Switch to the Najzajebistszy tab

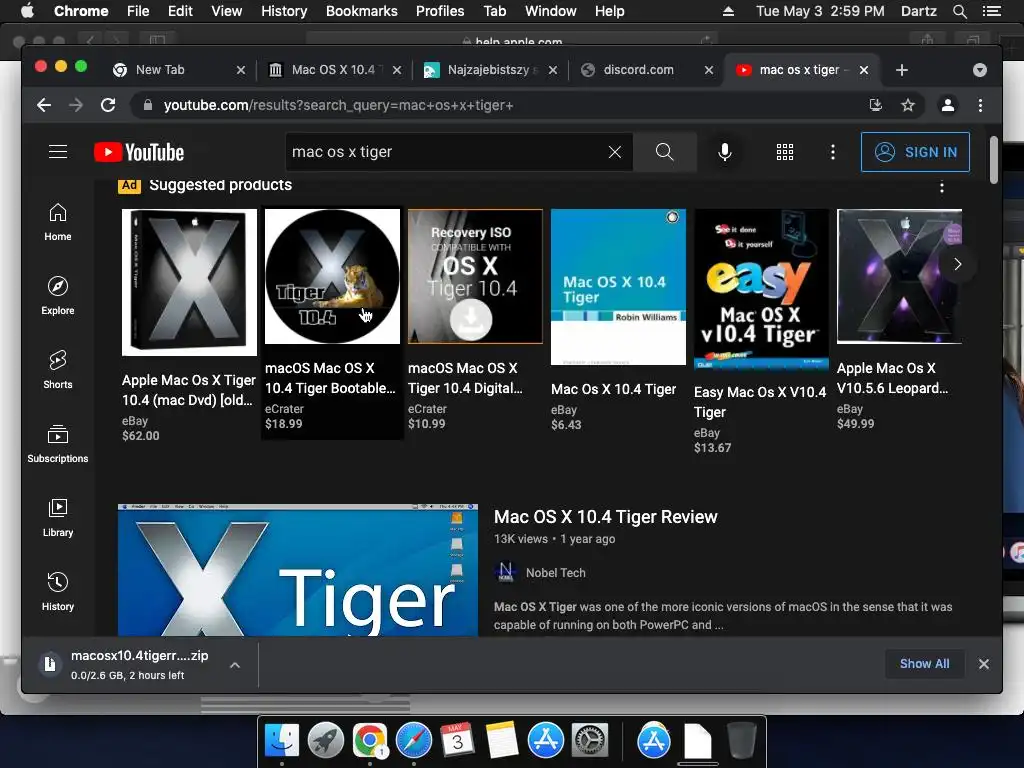tap(490, 70)
